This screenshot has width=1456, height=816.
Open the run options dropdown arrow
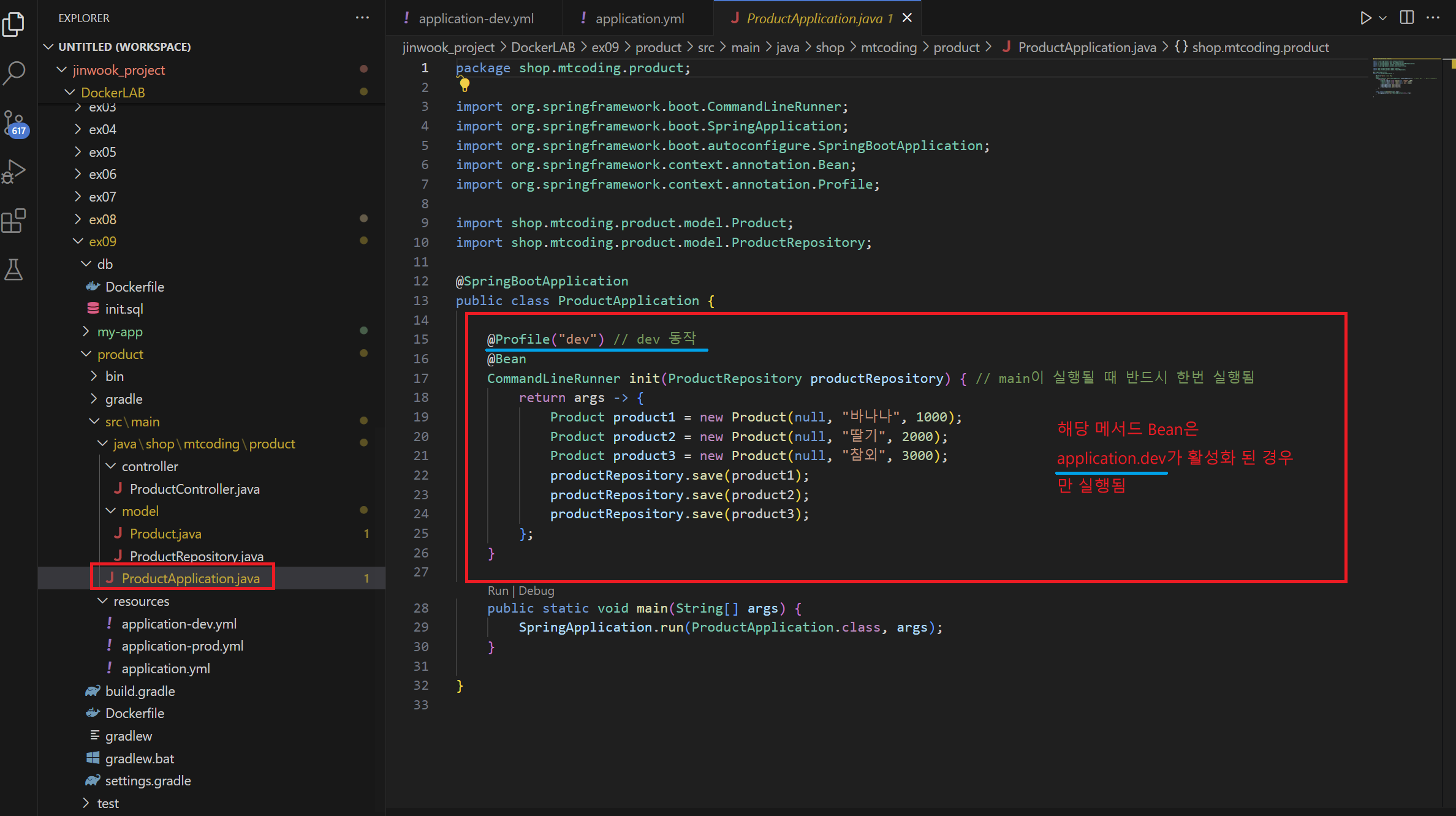[1383, 18]
